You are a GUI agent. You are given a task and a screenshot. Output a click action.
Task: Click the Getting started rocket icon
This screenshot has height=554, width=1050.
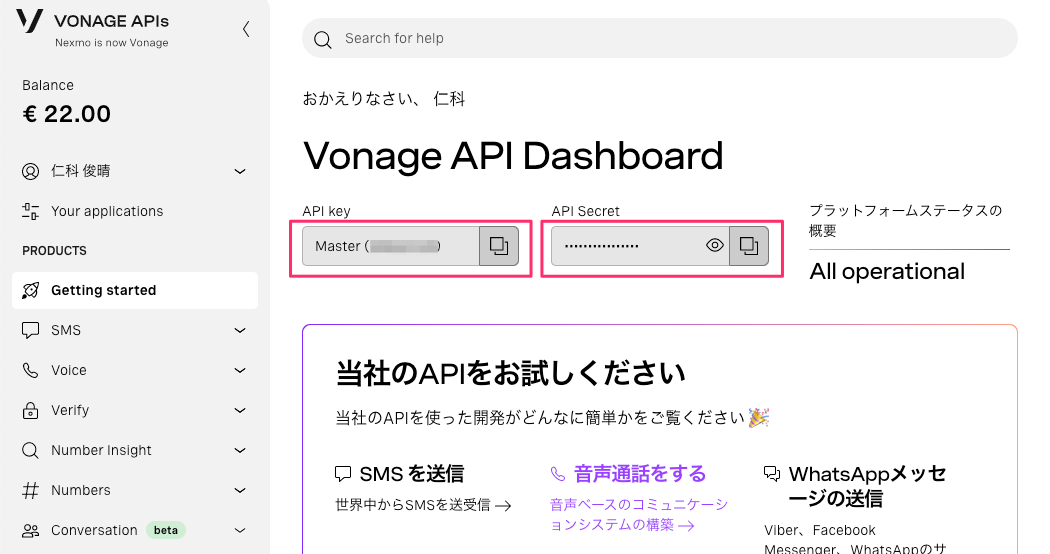(x=30, y=291)
